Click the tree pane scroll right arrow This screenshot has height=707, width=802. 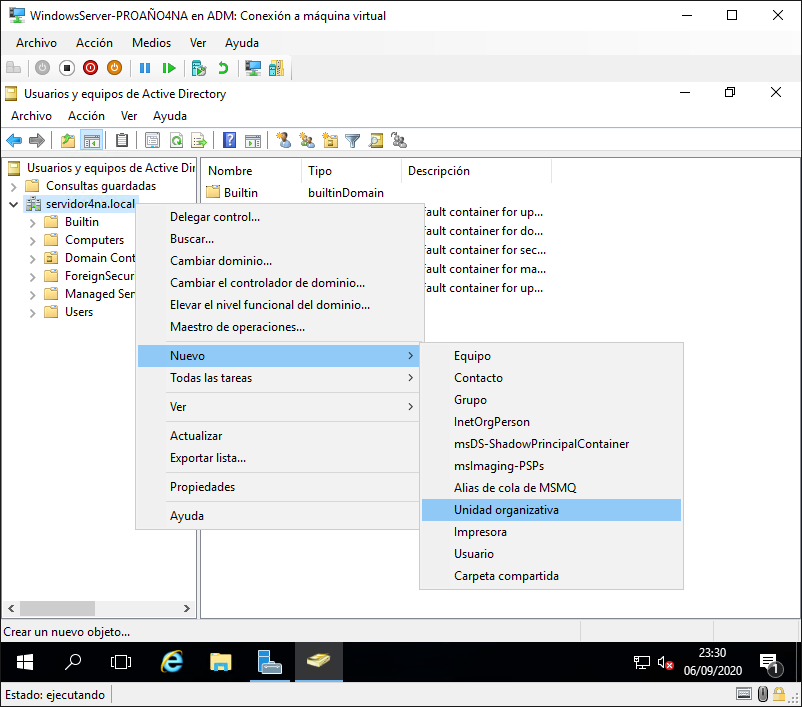tap(187, 608)
